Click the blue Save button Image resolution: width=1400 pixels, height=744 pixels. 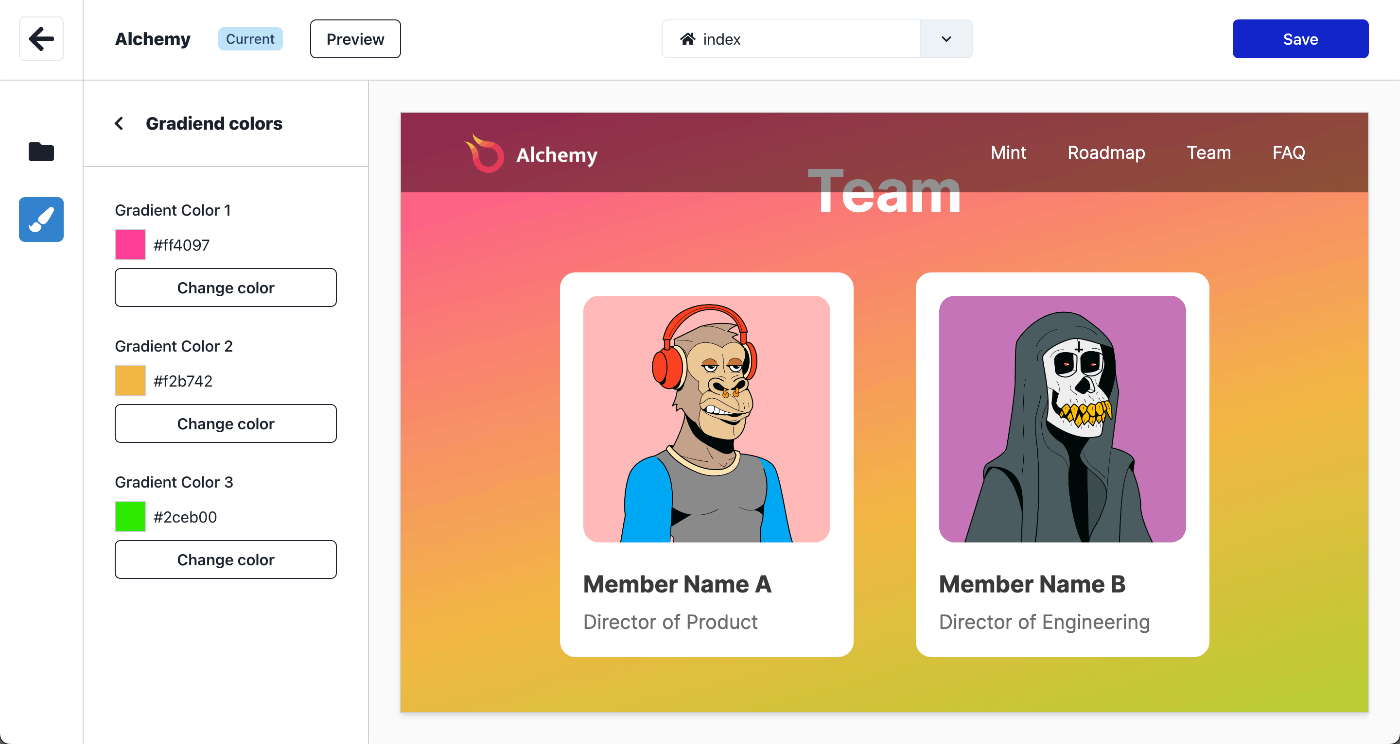pos(1300,39)
